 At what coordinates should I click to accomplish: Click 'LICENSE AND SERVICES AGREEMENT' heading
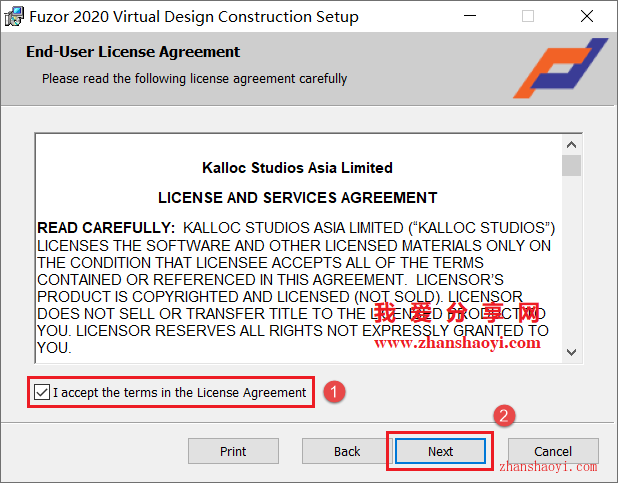(x=298, y=198)
